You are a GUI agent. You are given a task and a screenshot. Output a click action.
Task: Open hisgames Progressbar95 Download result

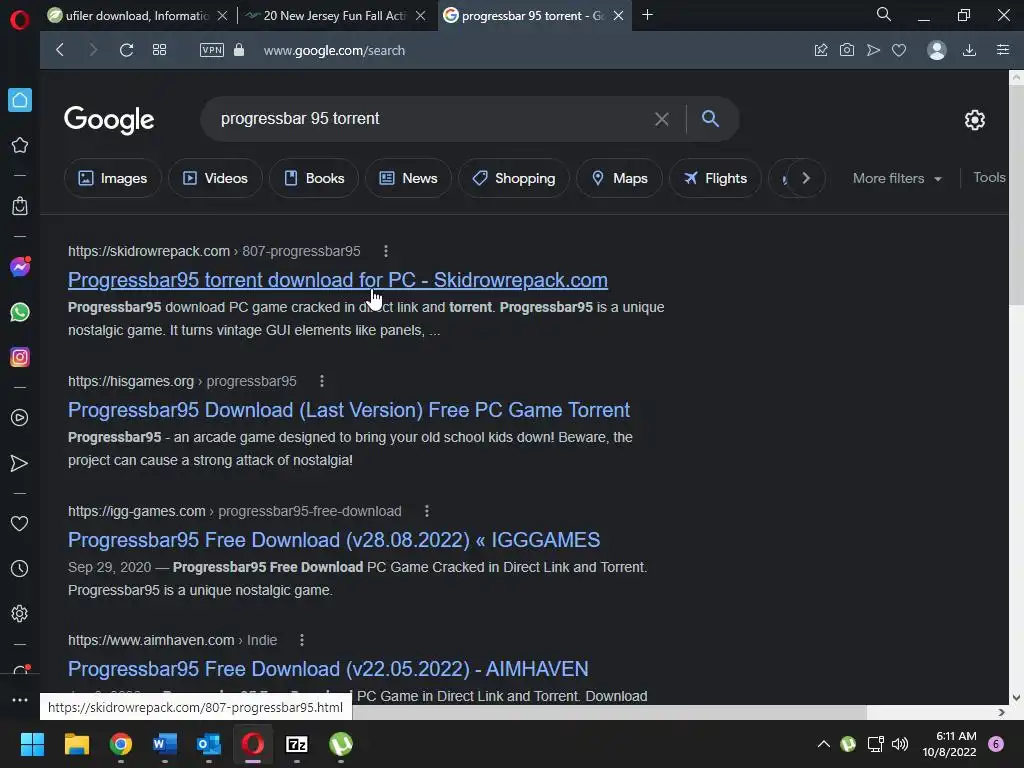click(x=349, y=410)
